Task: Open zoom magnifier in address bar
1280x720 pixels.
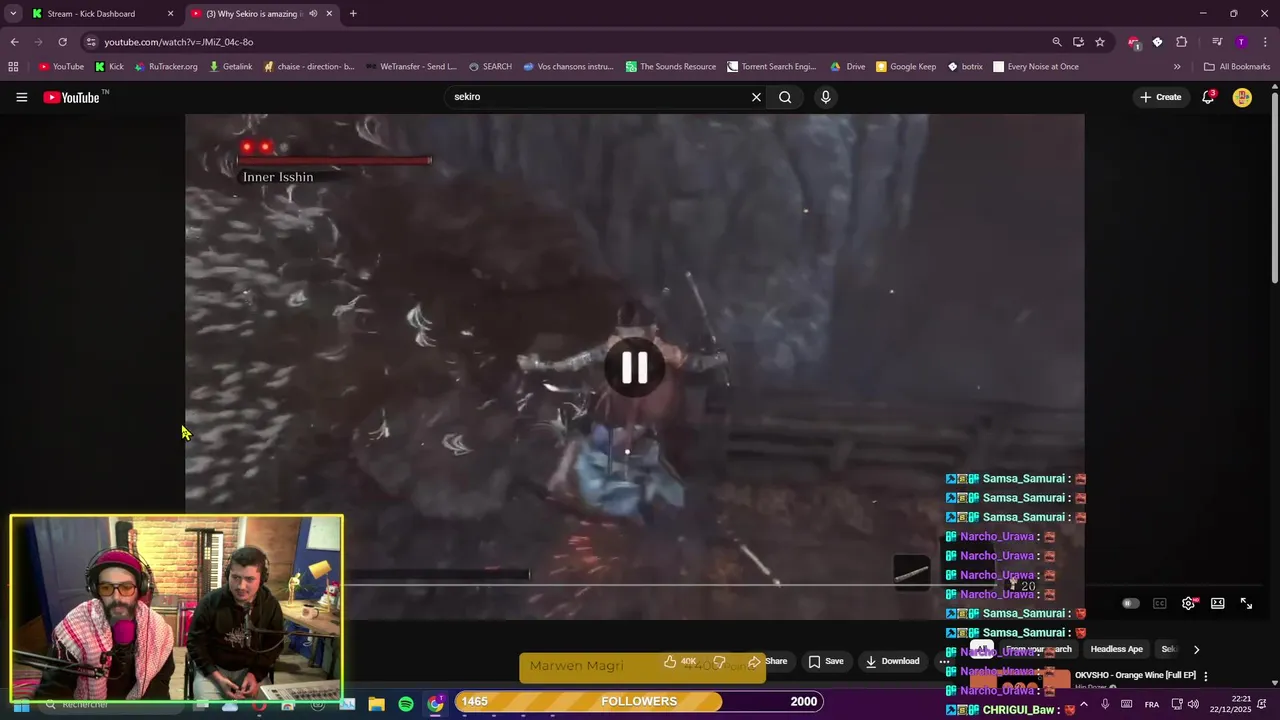Action: [1057, 42]
